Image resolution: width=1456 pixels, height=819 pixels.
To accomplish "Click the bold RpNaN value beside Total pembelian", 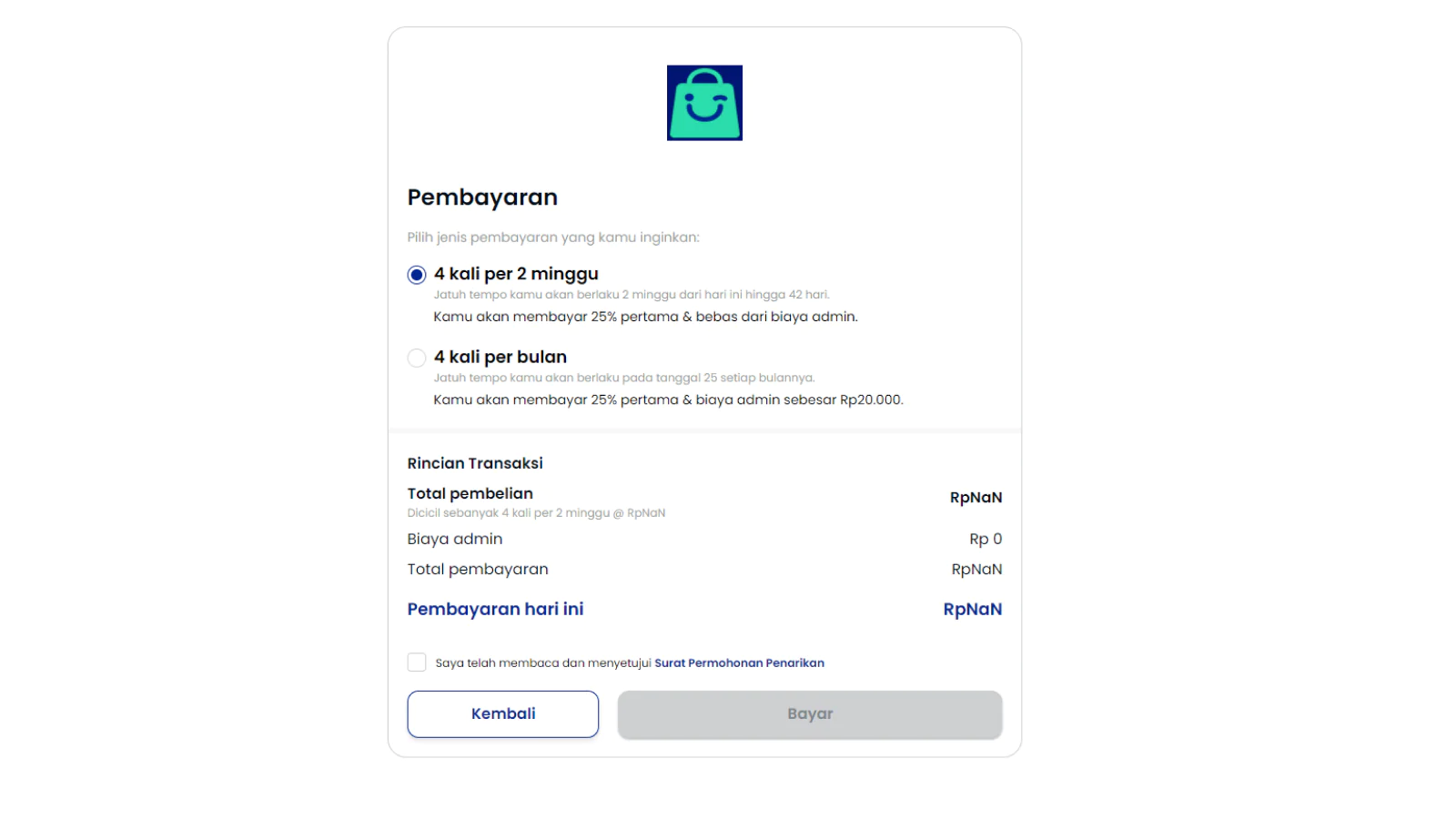I will click(x=976, y=498).
